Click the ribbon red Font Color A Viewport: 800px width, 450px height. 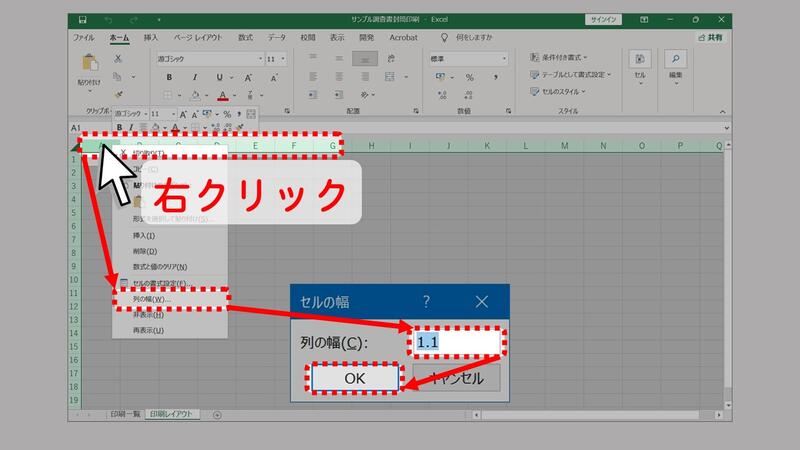222,95
